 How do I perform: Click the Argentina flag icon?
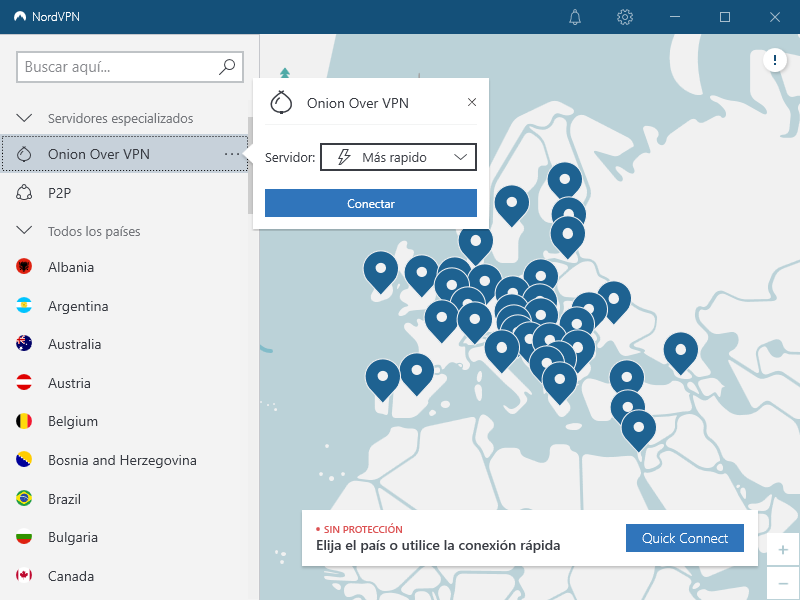click(x=24, y=305)
